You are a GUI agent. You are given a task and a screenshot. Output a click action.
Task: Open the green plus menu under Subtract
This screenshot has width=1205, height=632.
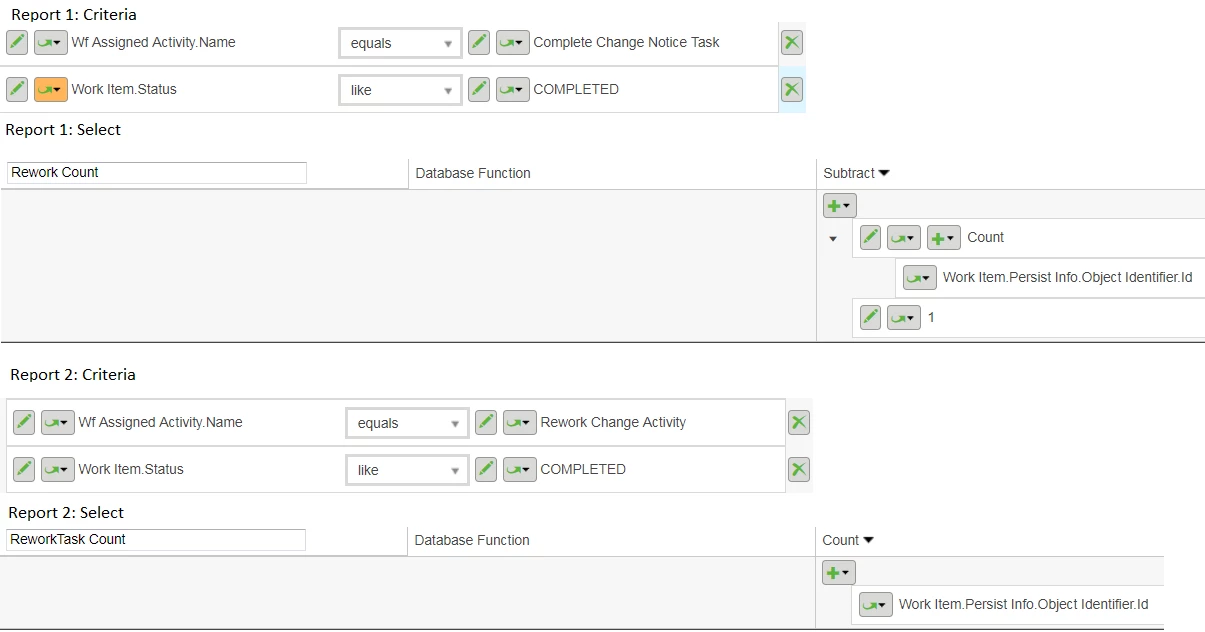click(839, 205)
